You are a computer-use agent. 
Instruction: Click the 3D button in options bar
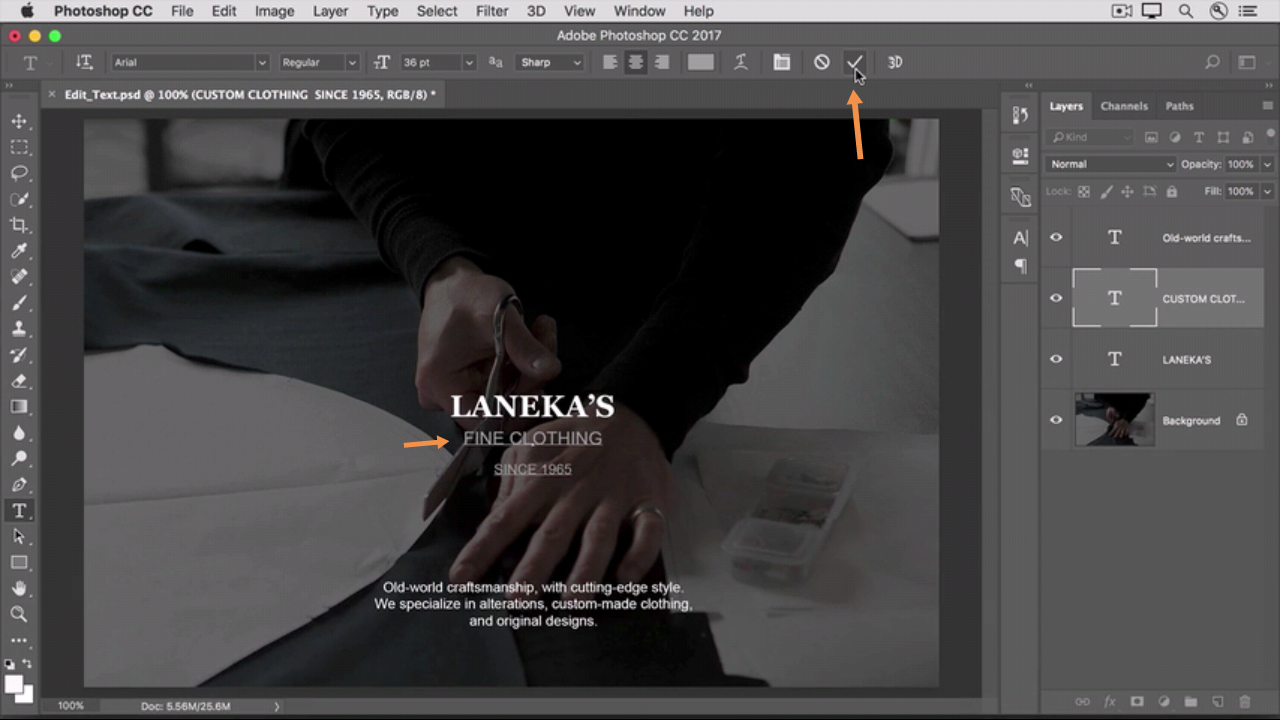tap(895, 62)
